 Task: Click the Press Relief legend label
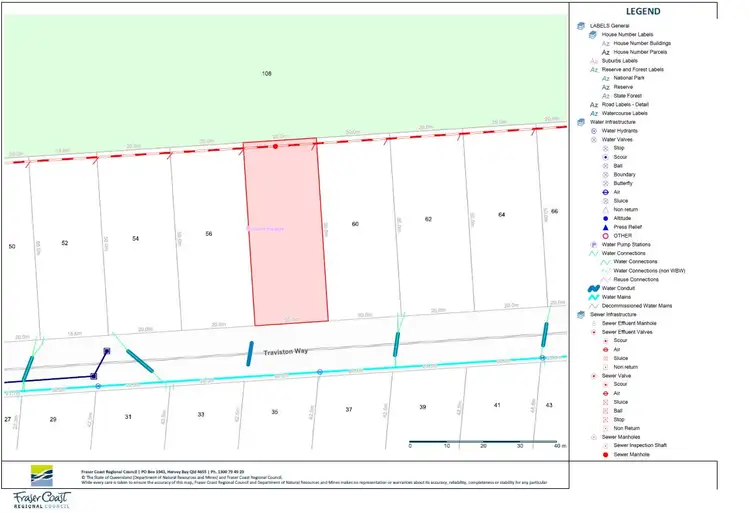pyautogui.click(x=628, y=227)
